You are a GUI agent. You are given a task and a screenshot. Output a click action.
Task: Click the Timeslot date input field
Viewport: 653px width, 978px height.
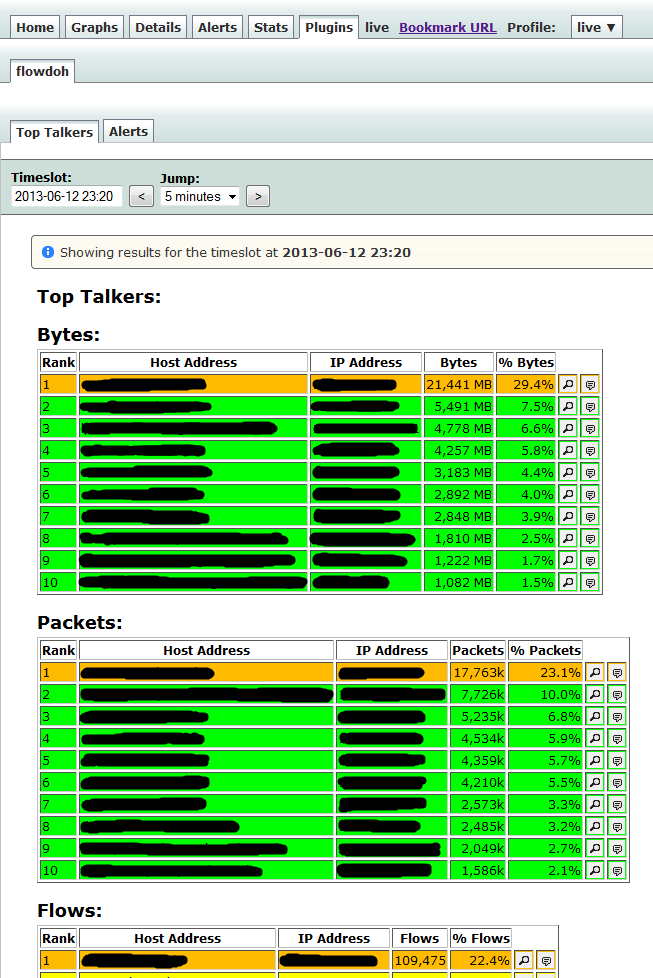click(66, 196)
